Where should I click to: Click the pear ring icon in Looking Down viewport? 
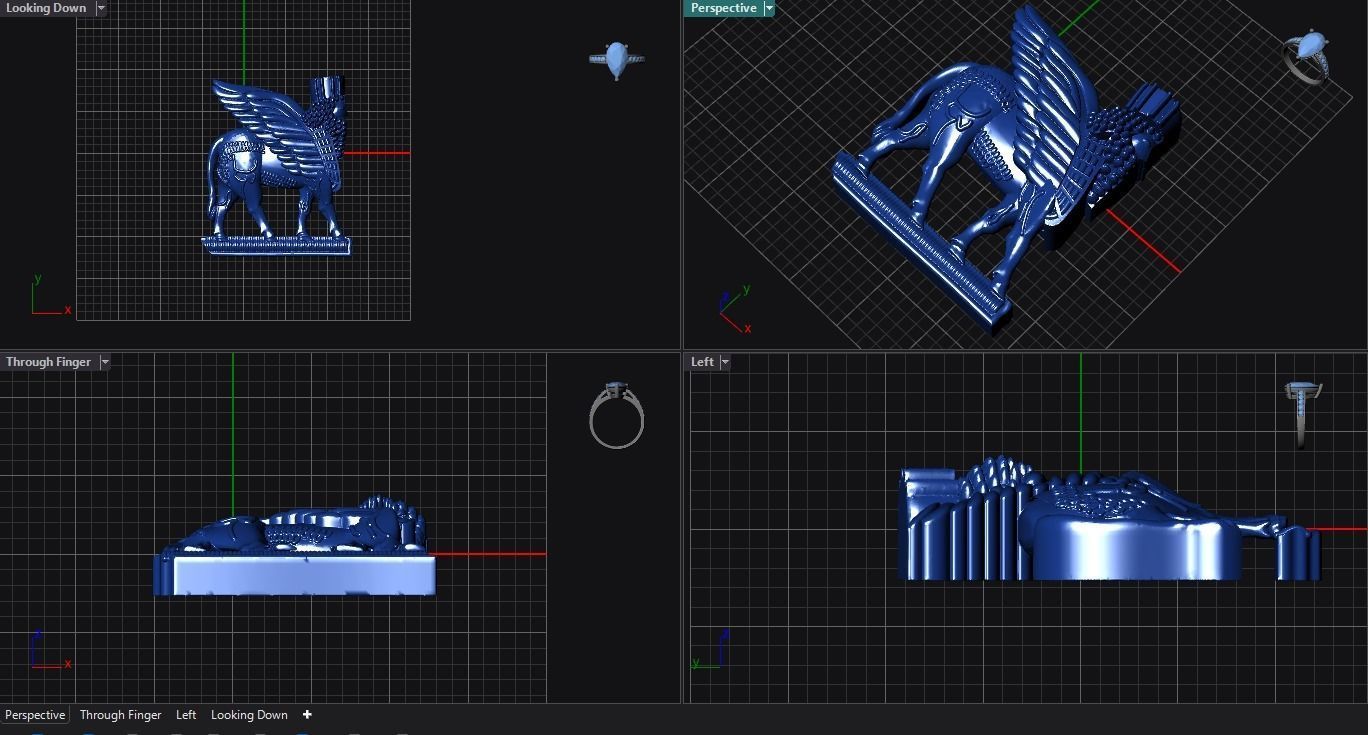click(x=616, y=60)
